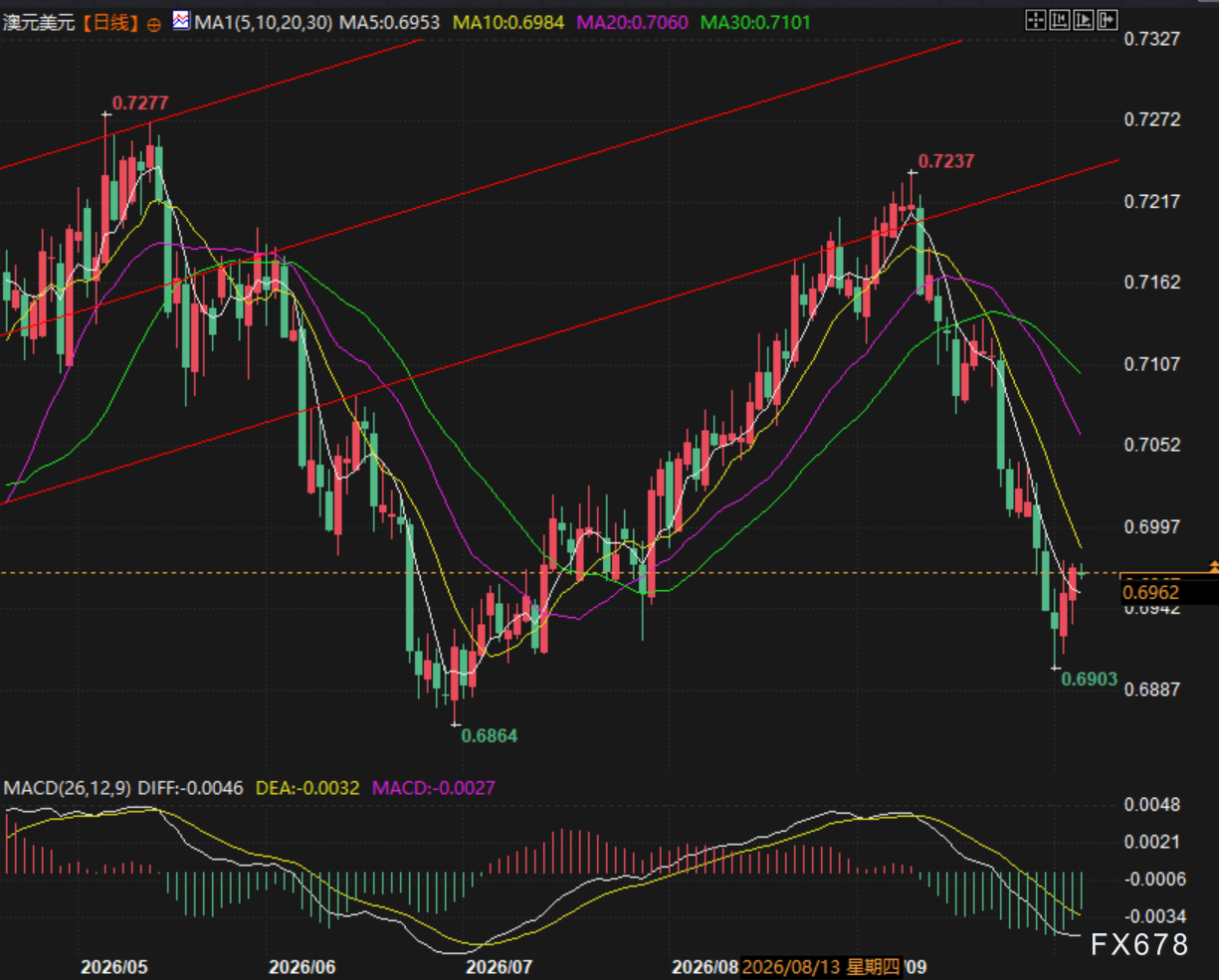Click the 2026/07 date on the time axis
Viewport: 1219px width, 980px height.
[501, 967]
